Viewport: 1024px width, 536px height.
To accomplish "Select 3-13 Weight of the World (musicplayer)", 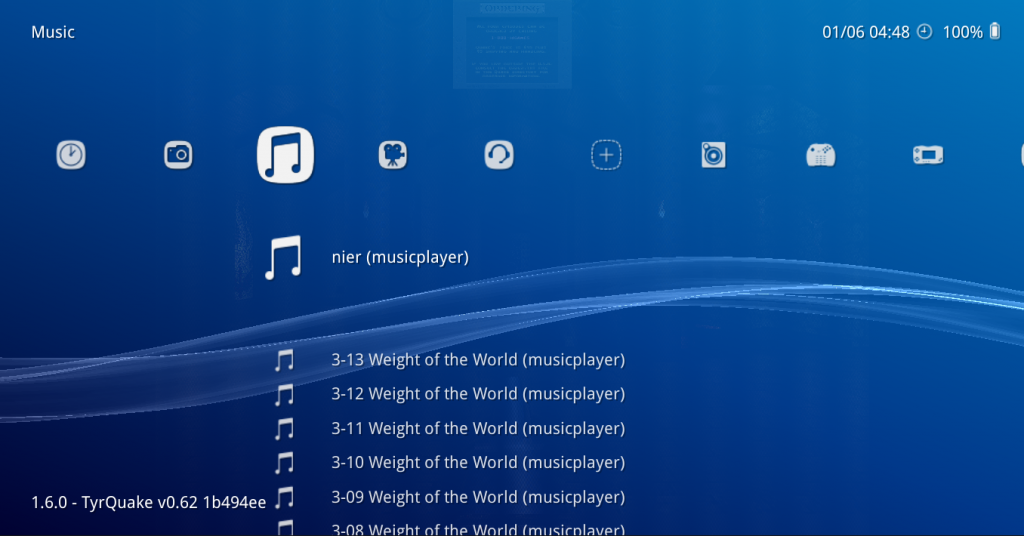I will 477,360.
